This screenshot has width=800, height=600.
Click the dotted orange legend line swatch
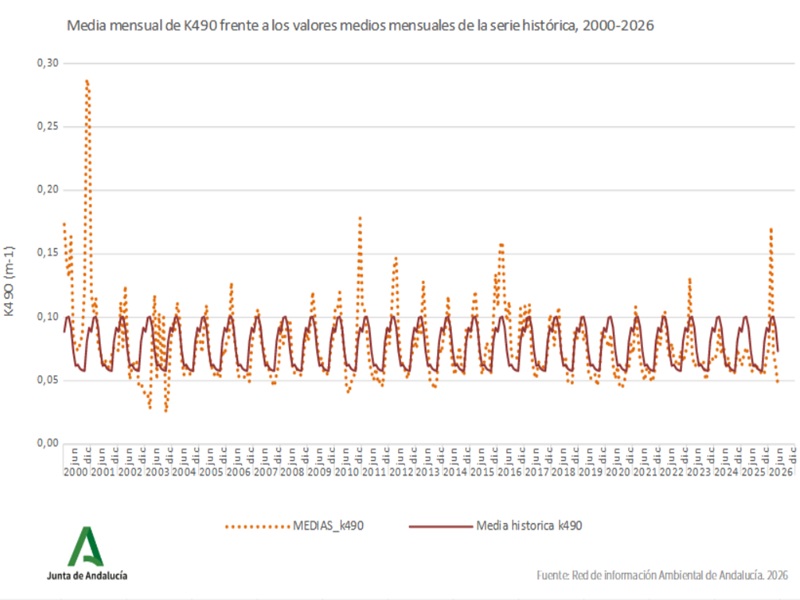[x=258, y=527]
